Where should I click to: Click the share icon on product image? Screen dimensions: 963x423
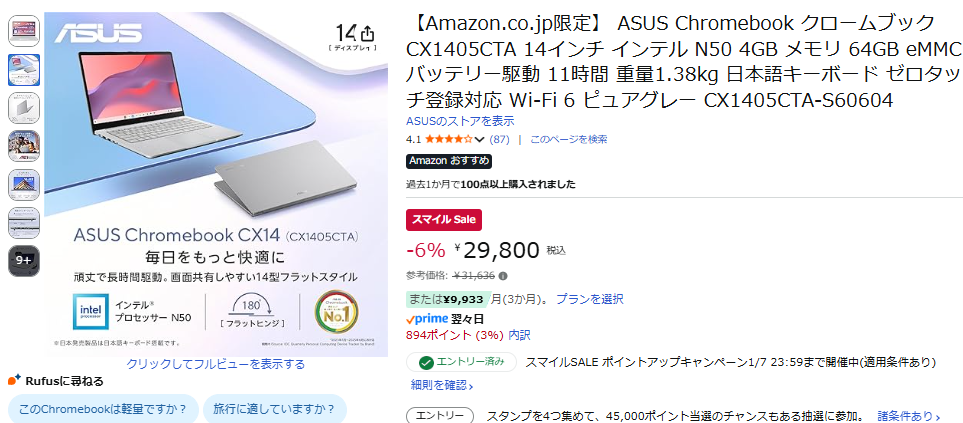[368, 32]
